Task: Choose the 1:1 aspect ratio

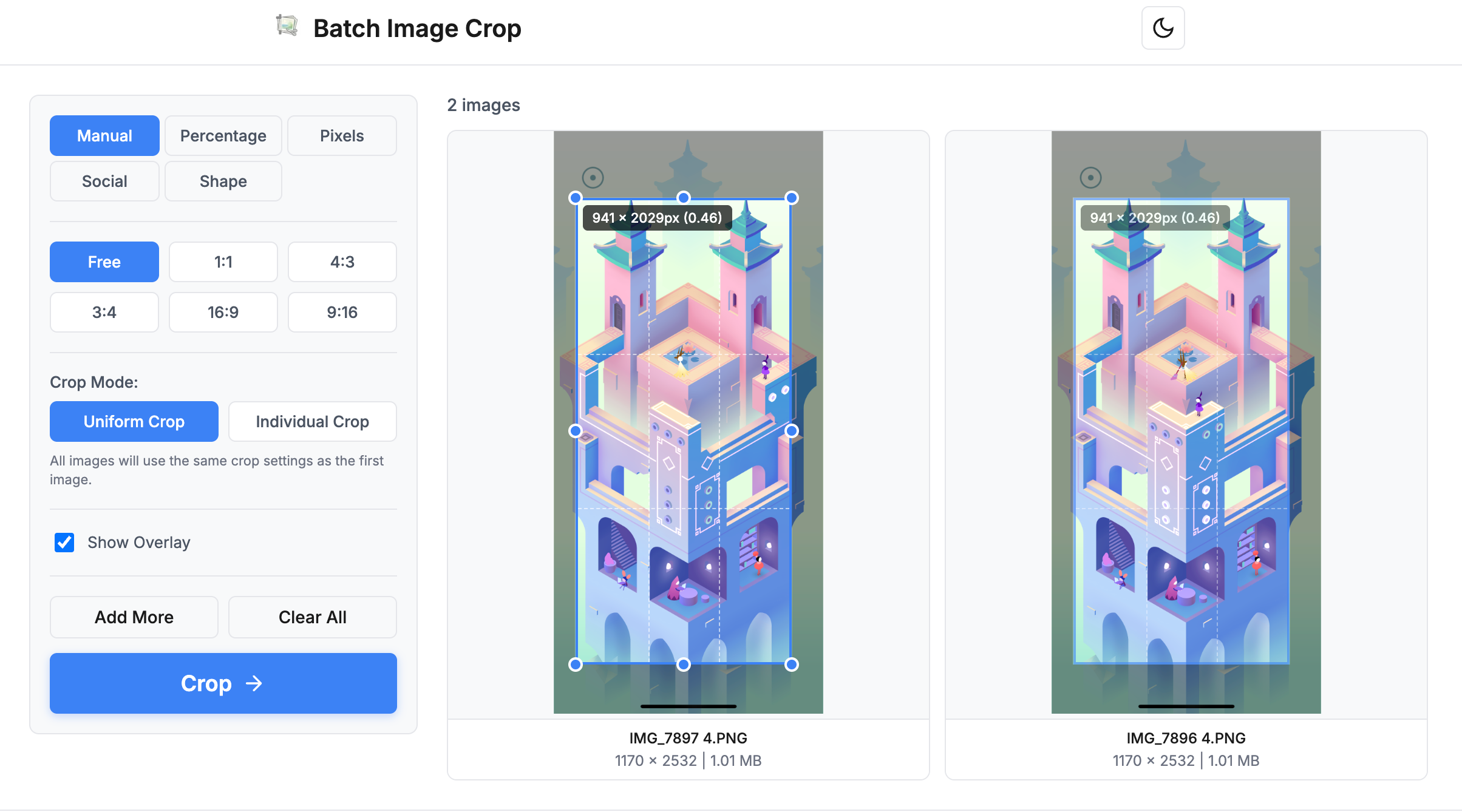Action: [223, 262]
